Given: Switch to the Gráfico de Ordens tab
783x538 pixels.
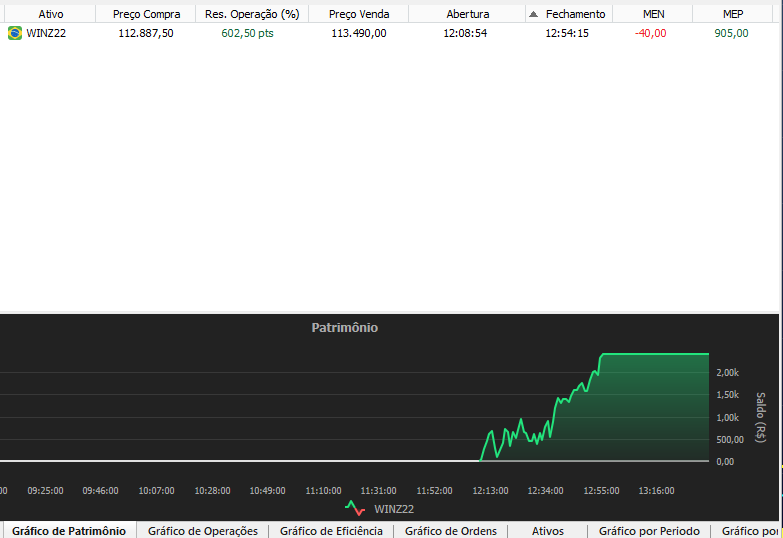Looking at the screenshot, I should click(450, 531).
